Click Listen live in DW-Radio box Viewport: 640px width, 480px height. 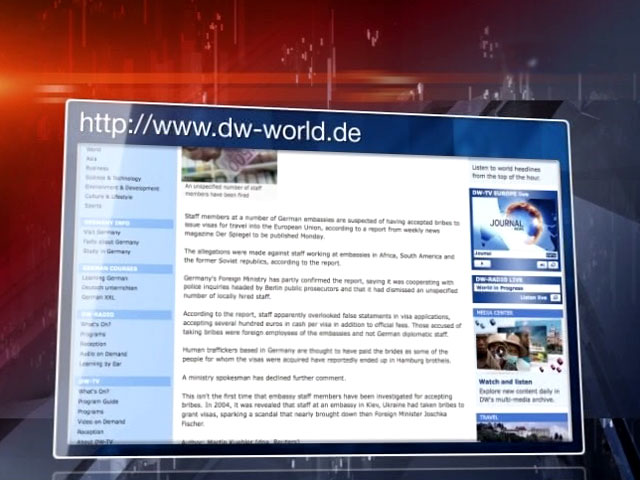[533, 298]
